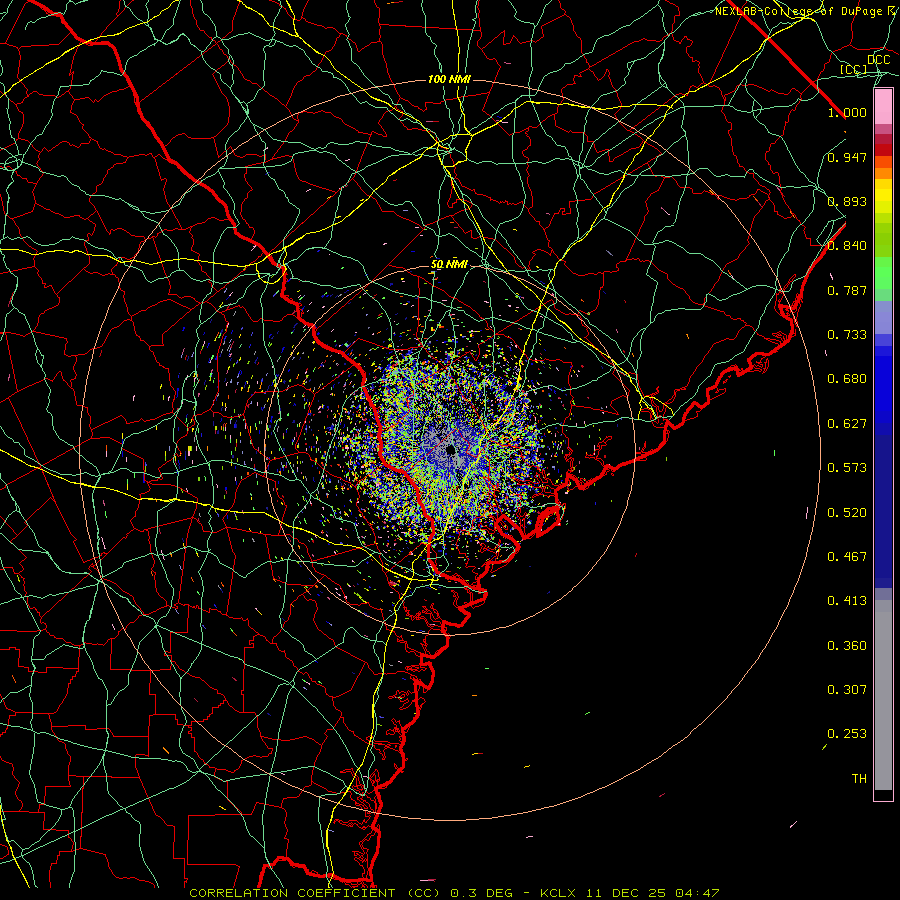
Task: Click the 0.467 scale value
Action: (847, 557)
